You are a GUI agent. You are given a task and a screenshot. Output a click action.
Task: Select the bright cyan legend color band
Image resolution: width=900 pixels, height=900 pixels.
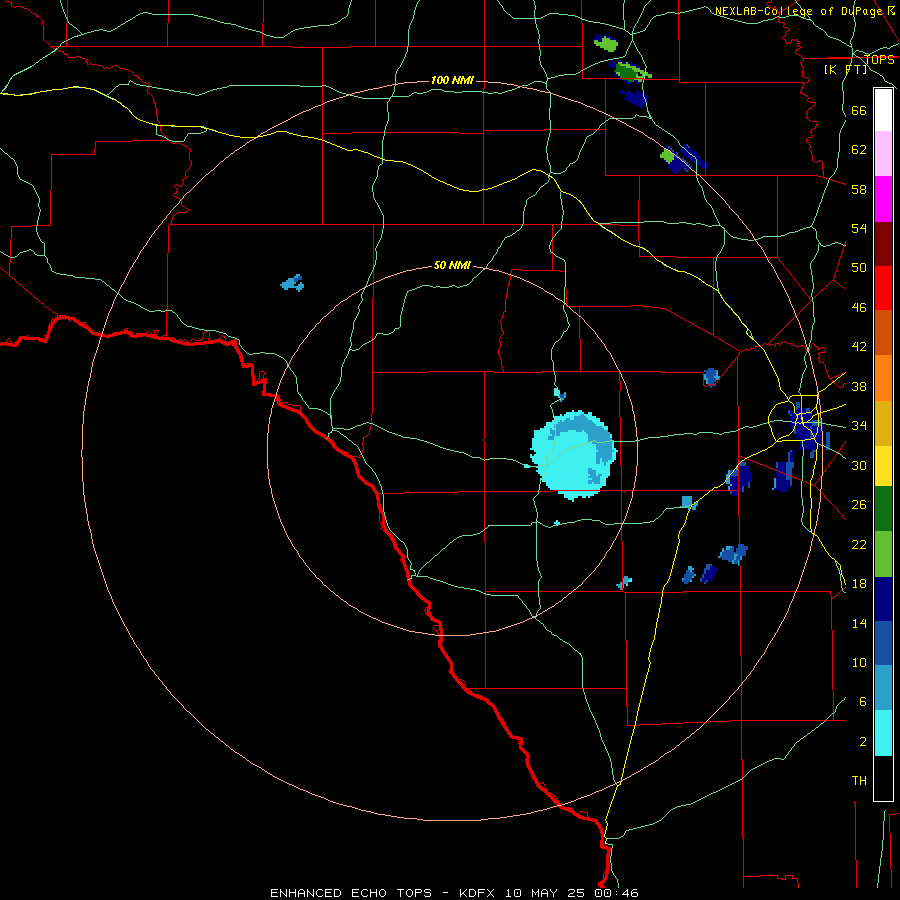coord(883,733)
